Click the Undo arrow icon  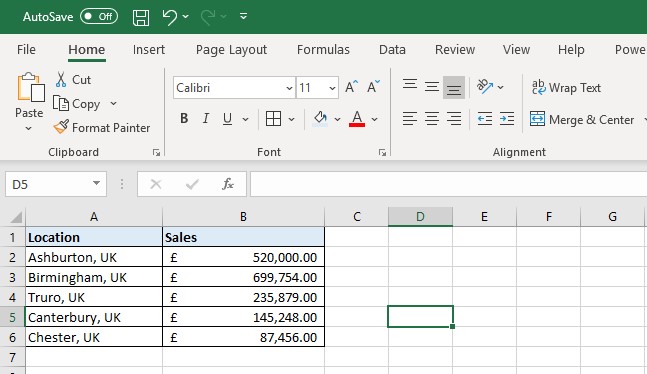click(x=170, y=17)
